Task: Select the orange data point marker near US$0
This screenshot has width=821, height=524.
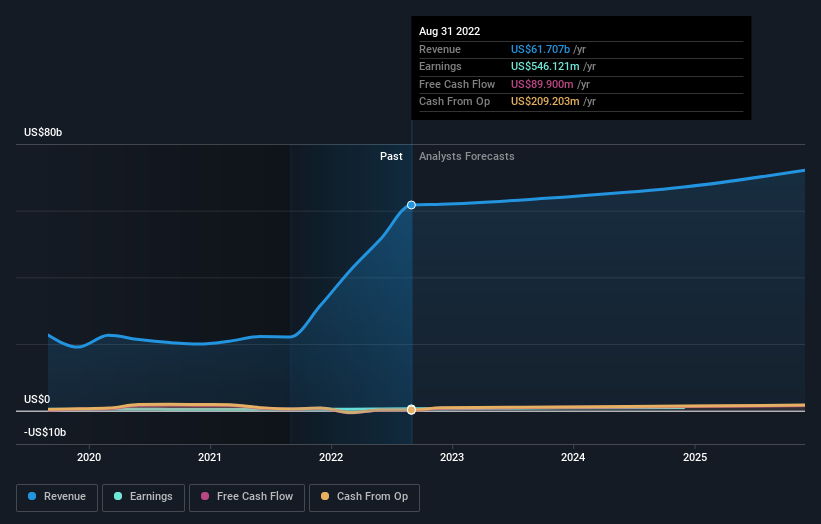Action: click(412, 409)
